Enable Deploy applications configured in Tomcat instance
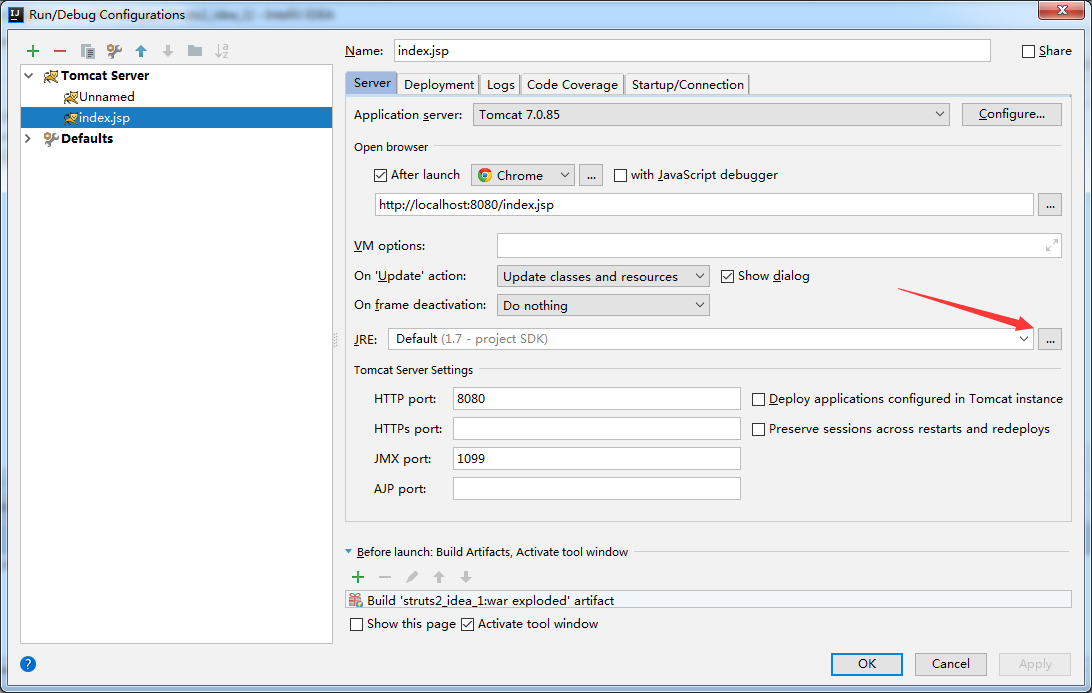 tap(758, 400)
